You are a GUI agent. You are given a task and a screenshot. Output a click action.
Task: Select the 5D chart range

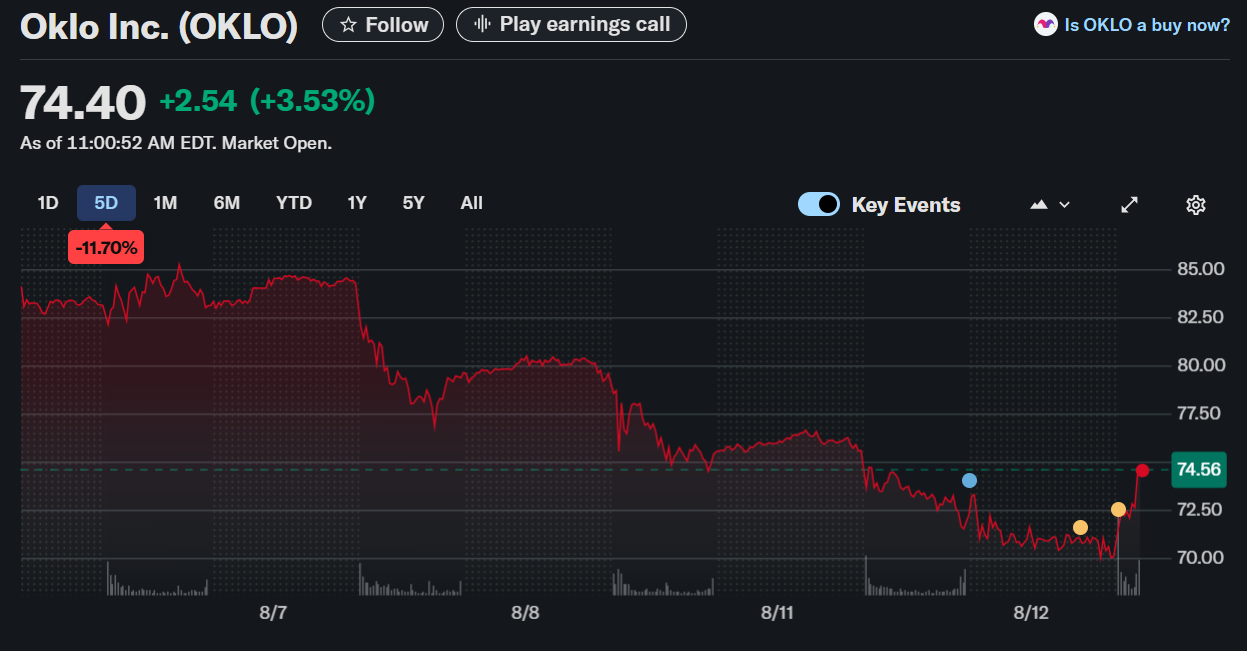point(106,203)
